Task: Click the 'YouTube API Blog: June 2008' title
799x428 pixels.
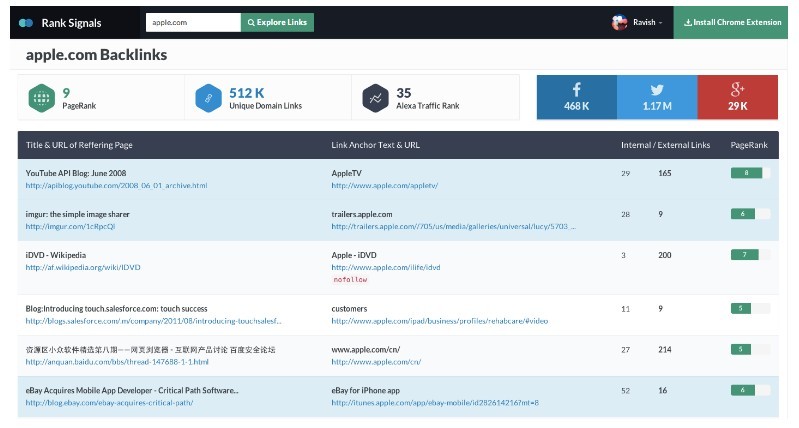Action: click(x=76, y=173)
